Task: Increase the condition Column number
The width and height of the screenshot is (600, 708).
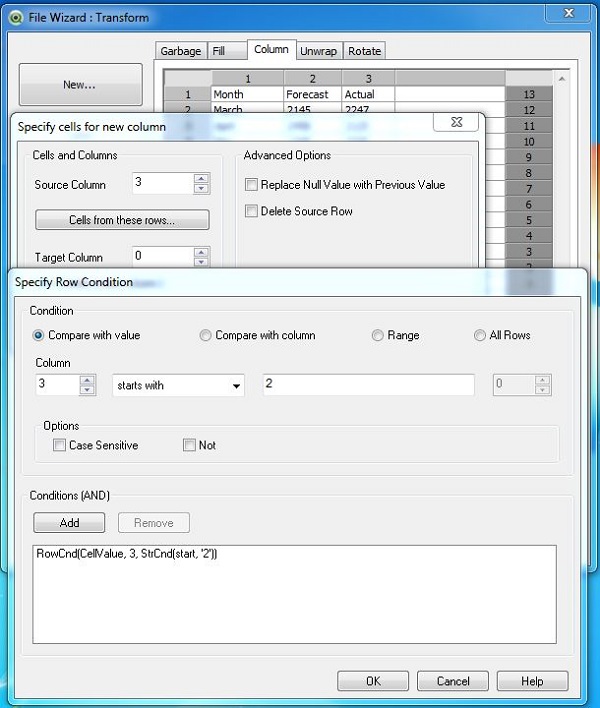Action: [x=87, y=380]
